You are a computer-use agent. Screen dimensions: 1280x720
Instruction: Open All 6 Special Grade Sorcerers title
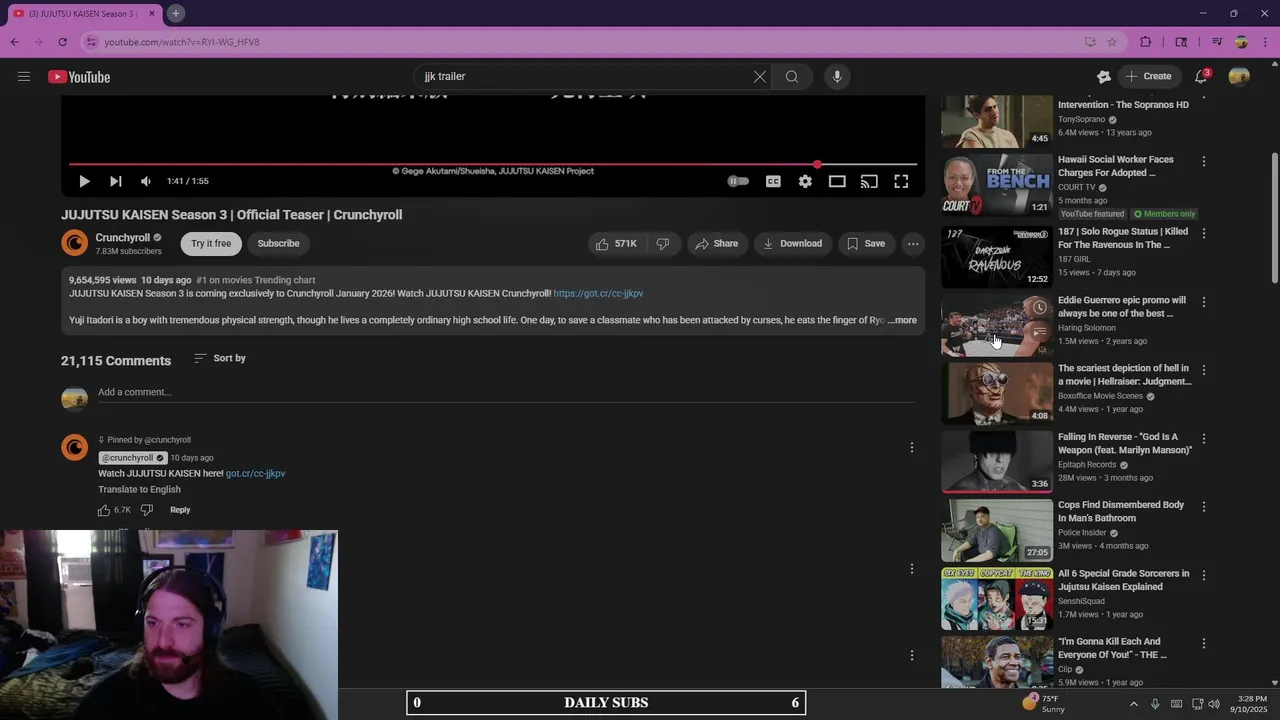[x=1124, y=580]
